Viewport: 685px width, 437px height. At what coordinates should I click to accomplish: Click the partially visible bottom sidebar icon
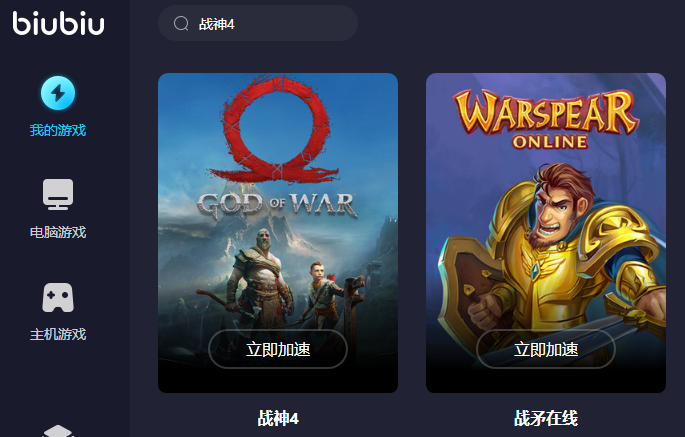pyautogui.click(x=58, y=431)
